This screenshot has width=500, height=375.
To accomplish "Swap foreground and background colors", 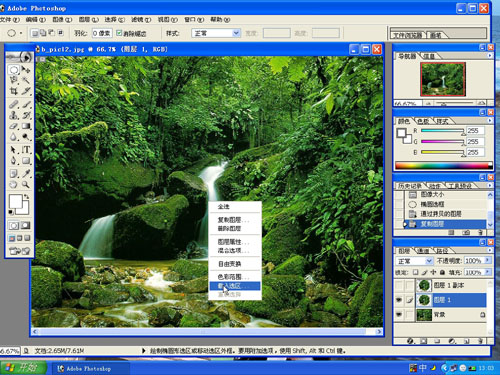I will click(x=26, y=197).
